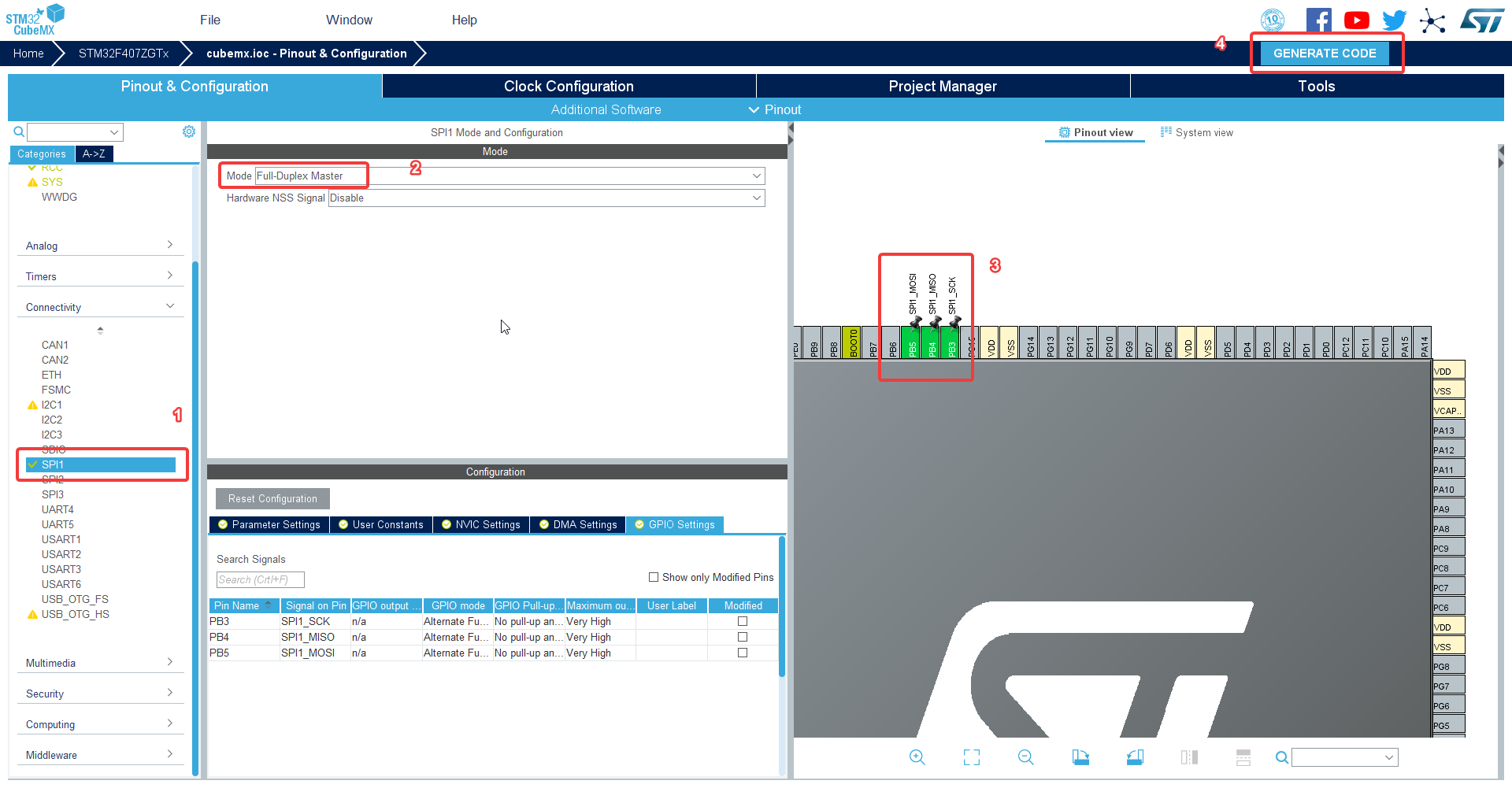The image size is (1512, 788).
Task: Flip the chip view horizontally
Action: coord(1189,757)
